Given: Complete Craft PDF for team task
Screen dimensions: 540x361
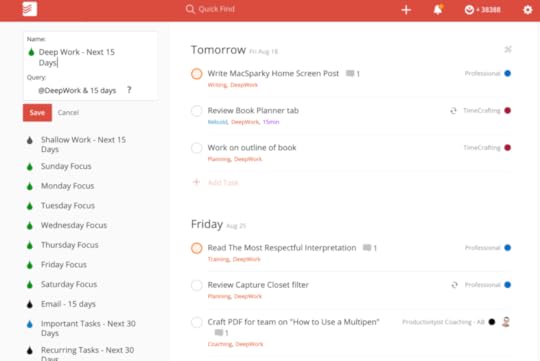Looking at the screenshot, I should [196, 322].
